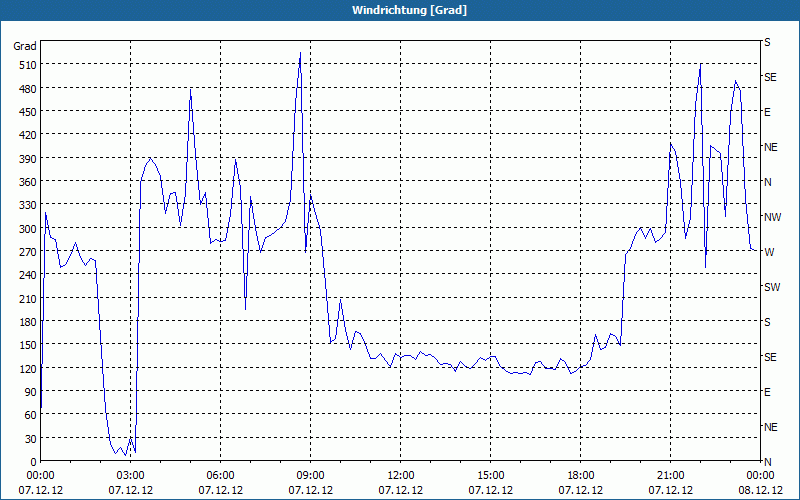Select the 00:00 label above 08.12.12

point(761,476)
